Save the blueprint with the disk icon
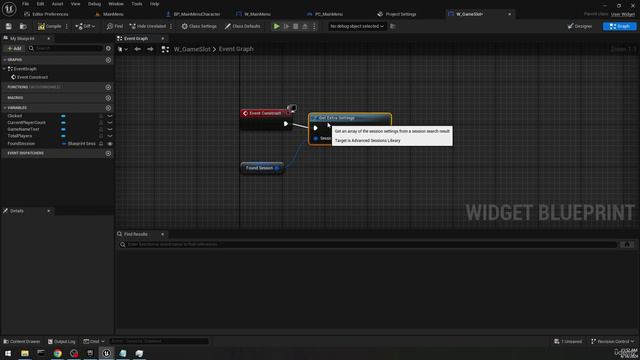The image size is (640, 360). click(x=9, y=26)
